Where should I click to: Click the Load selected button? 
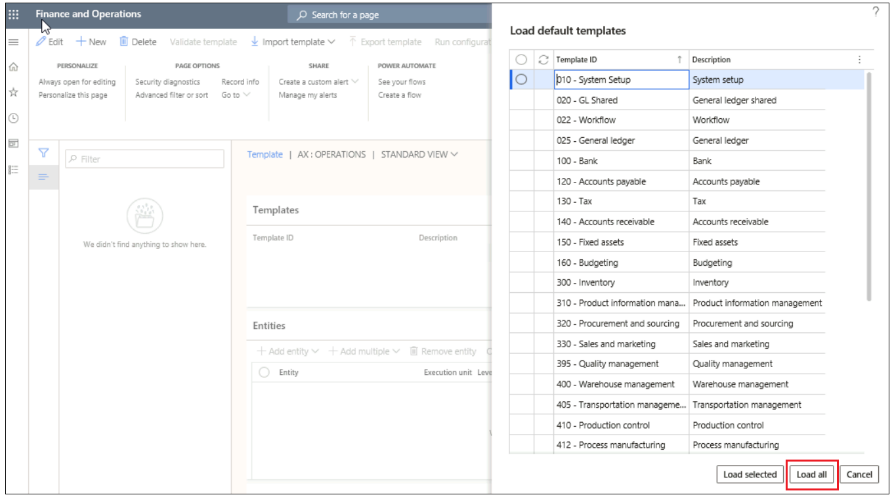click(x=750, y=474)
